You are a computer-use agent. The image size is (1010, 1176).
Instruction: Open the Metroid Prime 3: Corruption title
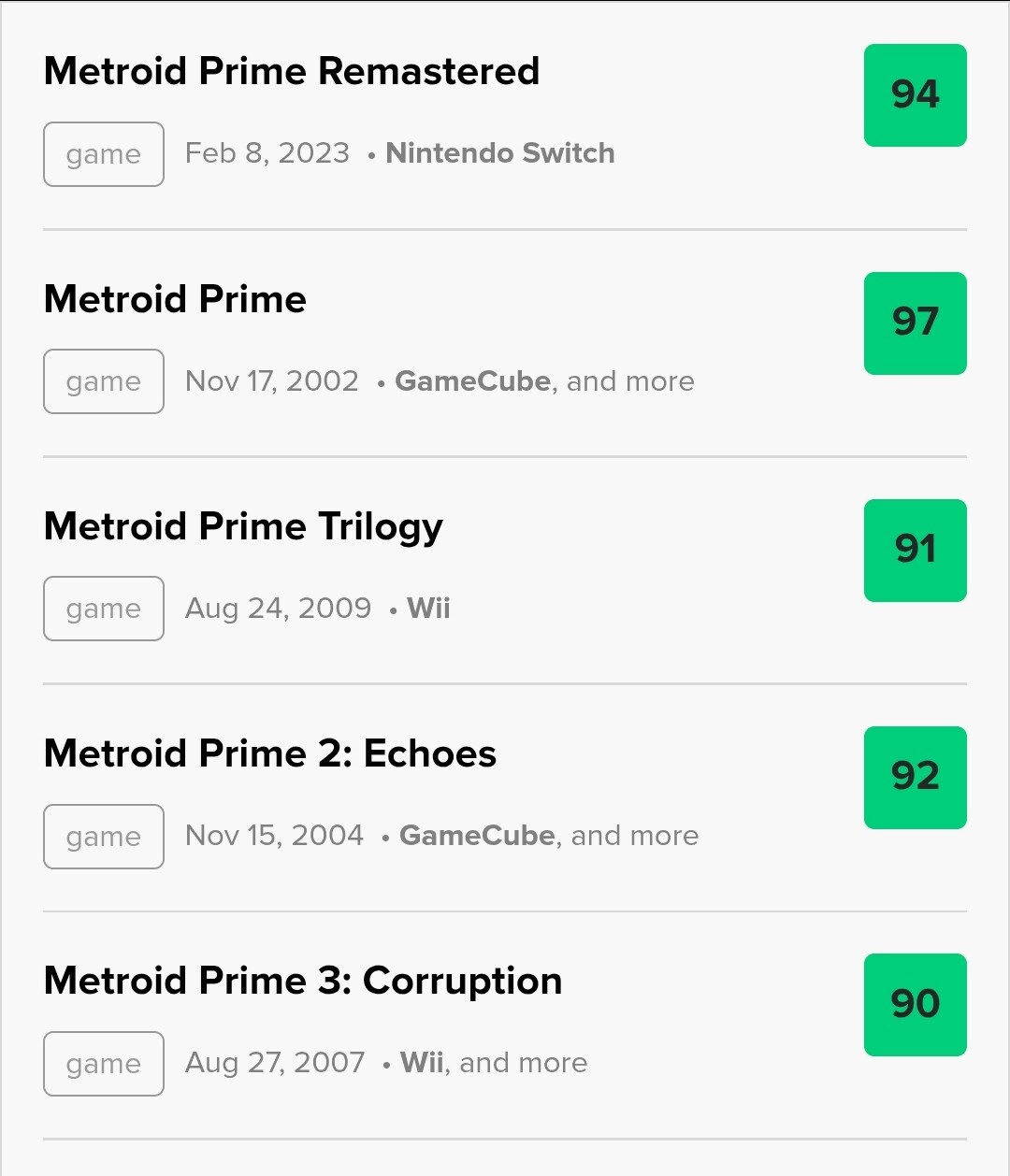pyautogui.click(x=303, y=981)
